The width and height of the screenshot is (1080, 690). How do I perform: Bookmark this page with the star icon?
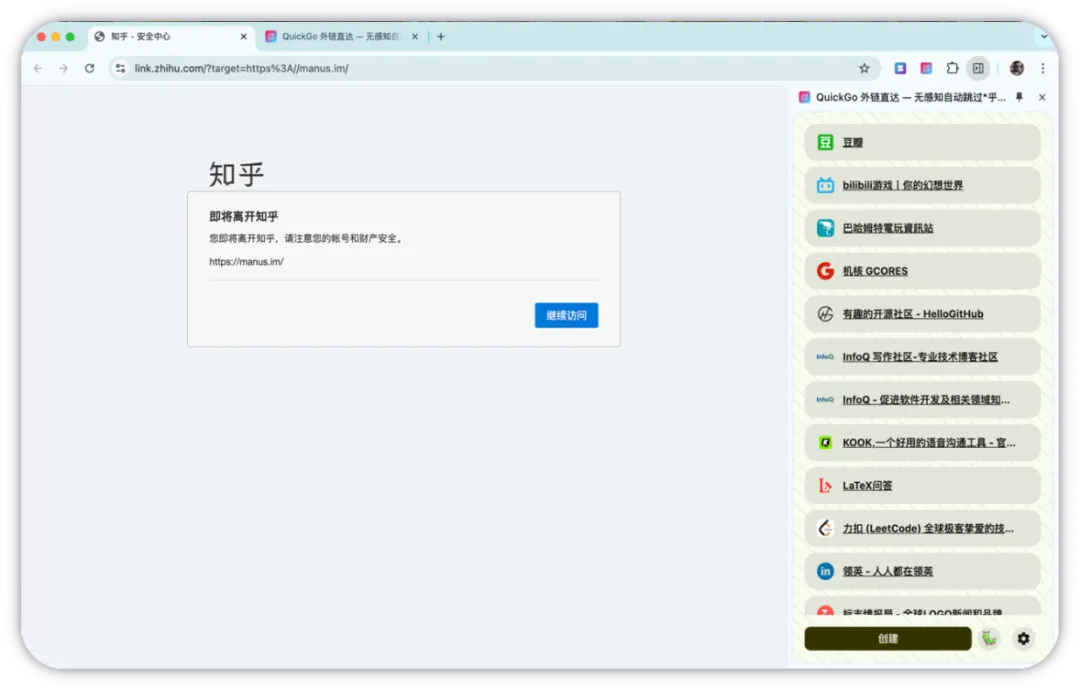(x=864, y=68)
